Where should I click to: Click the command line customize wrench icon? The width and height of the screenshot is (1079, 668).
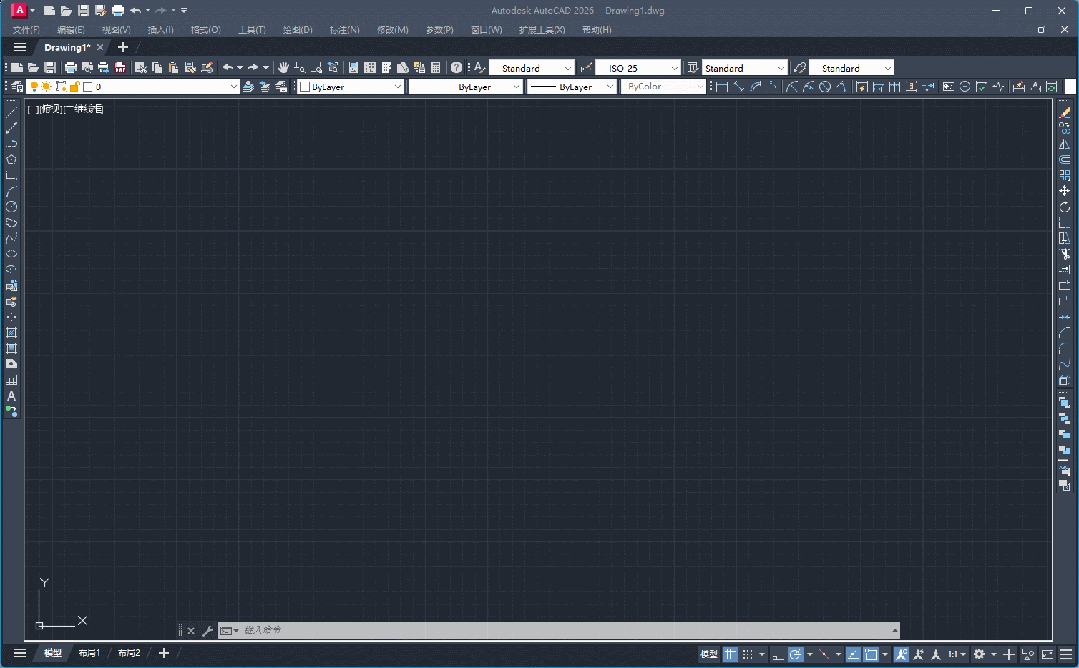[207, 630]
